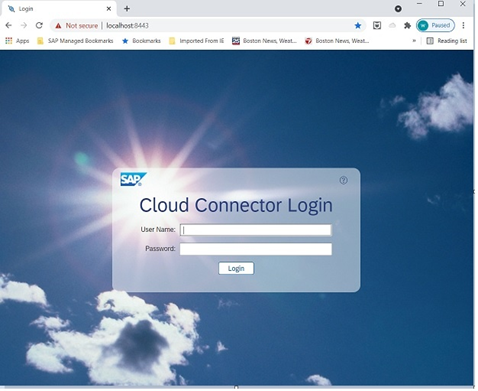The image size is (478, 391).
Task: Show more bookmarks with chevron
Action: coord(414,41)
